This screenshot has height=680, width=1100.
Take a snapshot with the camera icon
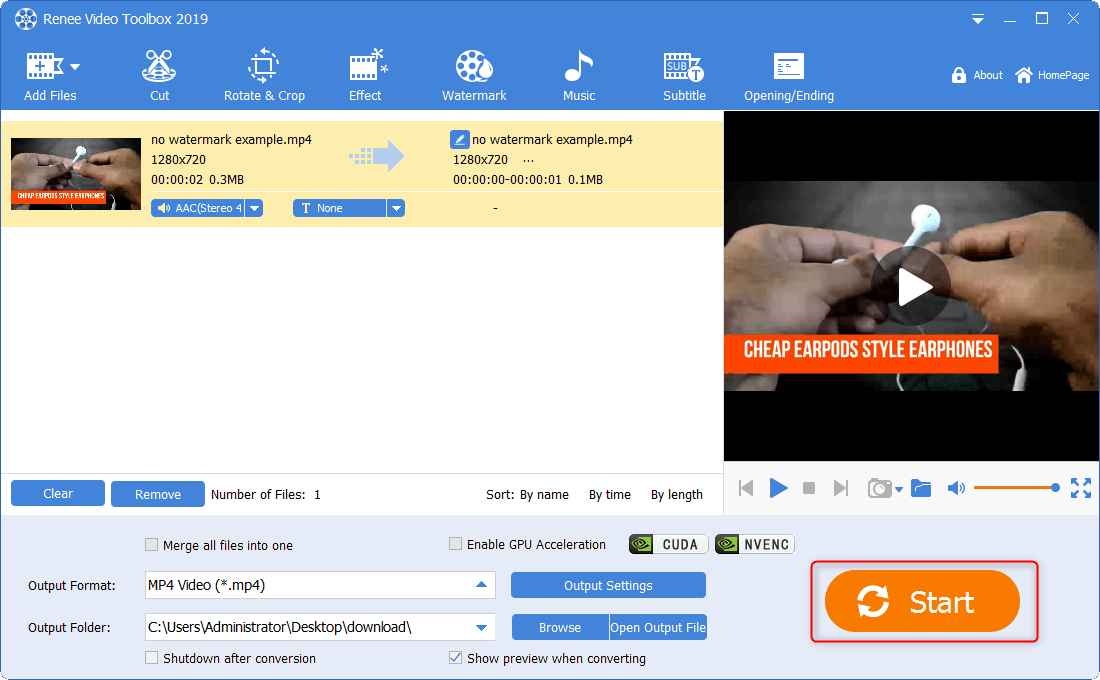click(879, 488)
